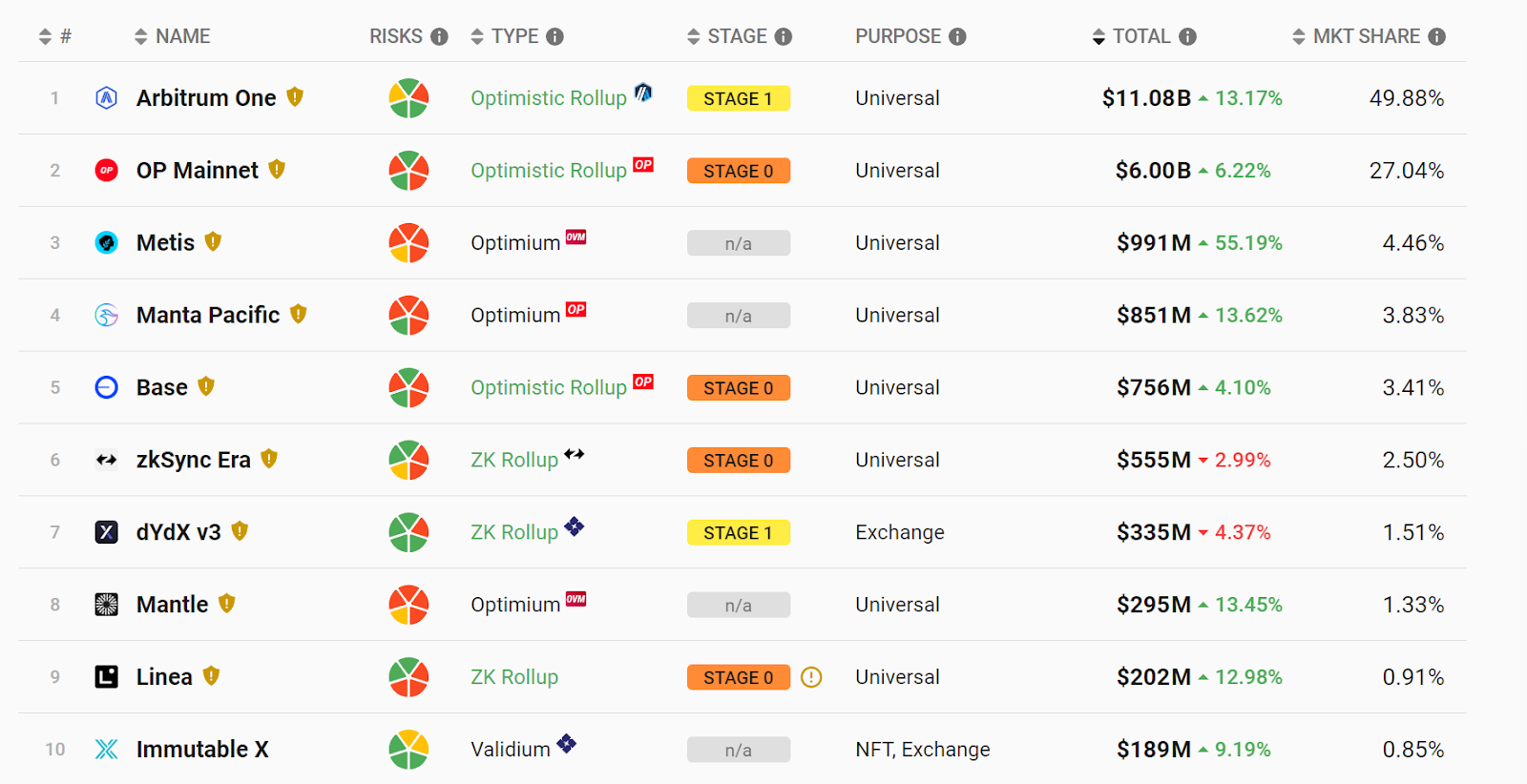Screen dimensions: 1527x784
Task: Click the StarkEx icon beside Validium
Action: pyautogui.click(x=567, y=743)
